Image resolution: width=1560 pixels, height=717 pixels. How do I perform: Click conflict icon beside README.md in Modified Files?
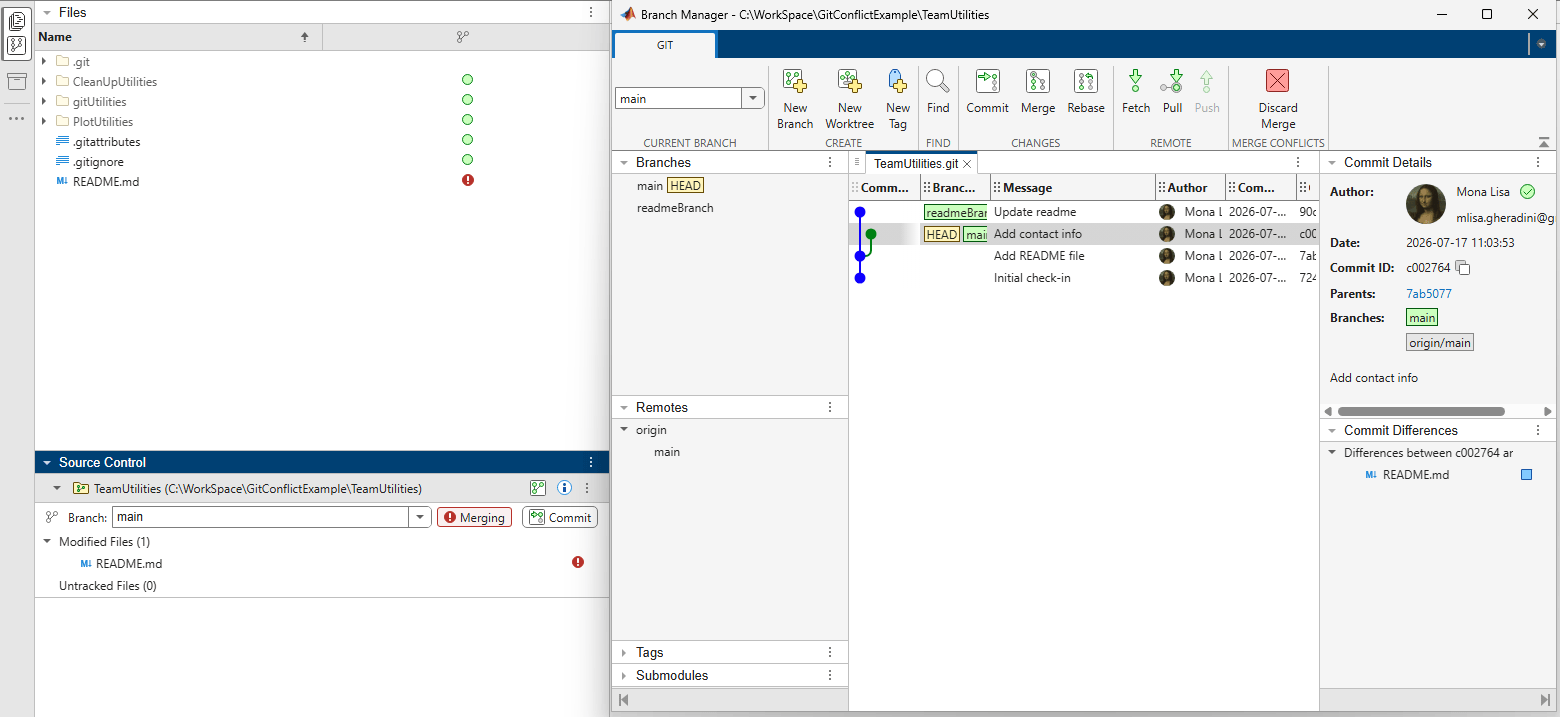coord(578,562)
